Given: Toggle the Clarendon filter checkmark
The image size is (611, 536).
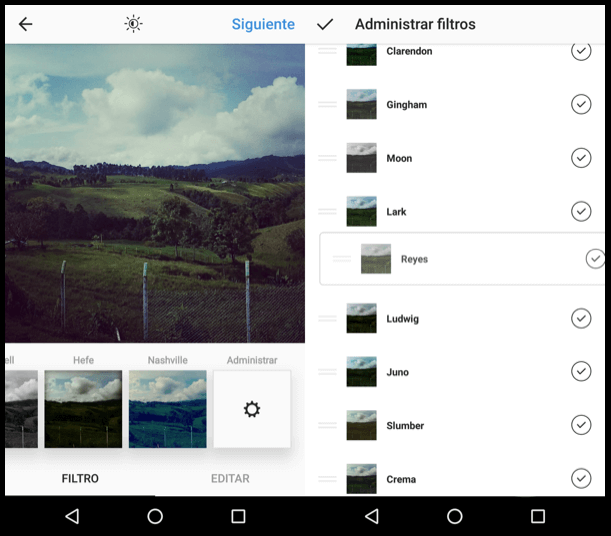Looking at the screenshot, I should pos(581,51).
